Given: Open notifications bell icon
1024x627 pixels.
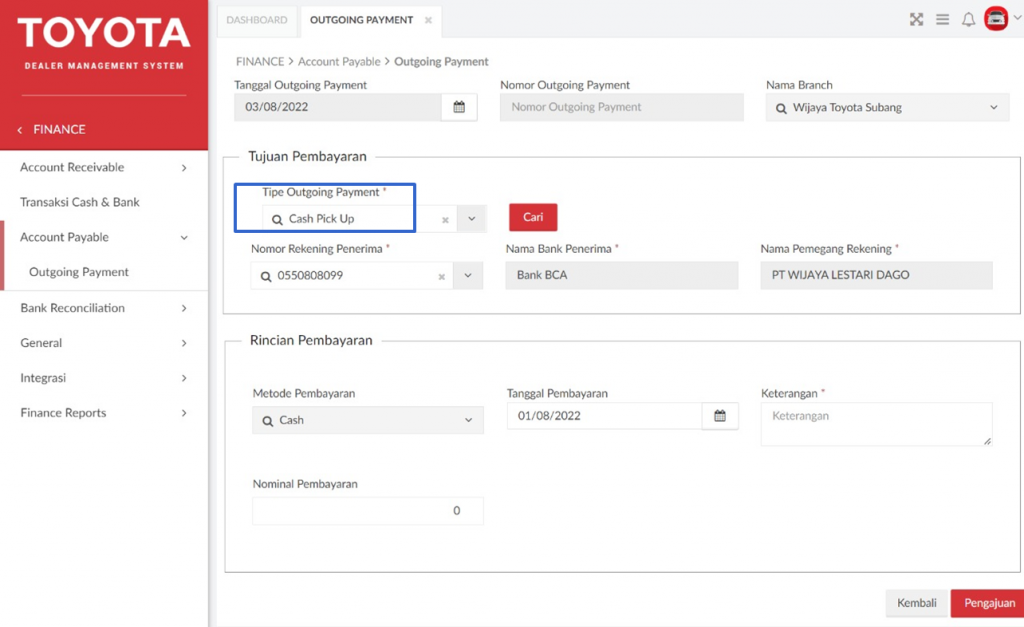Looking at the screenshot, I should pyautogui.click(x=968, y=20).
